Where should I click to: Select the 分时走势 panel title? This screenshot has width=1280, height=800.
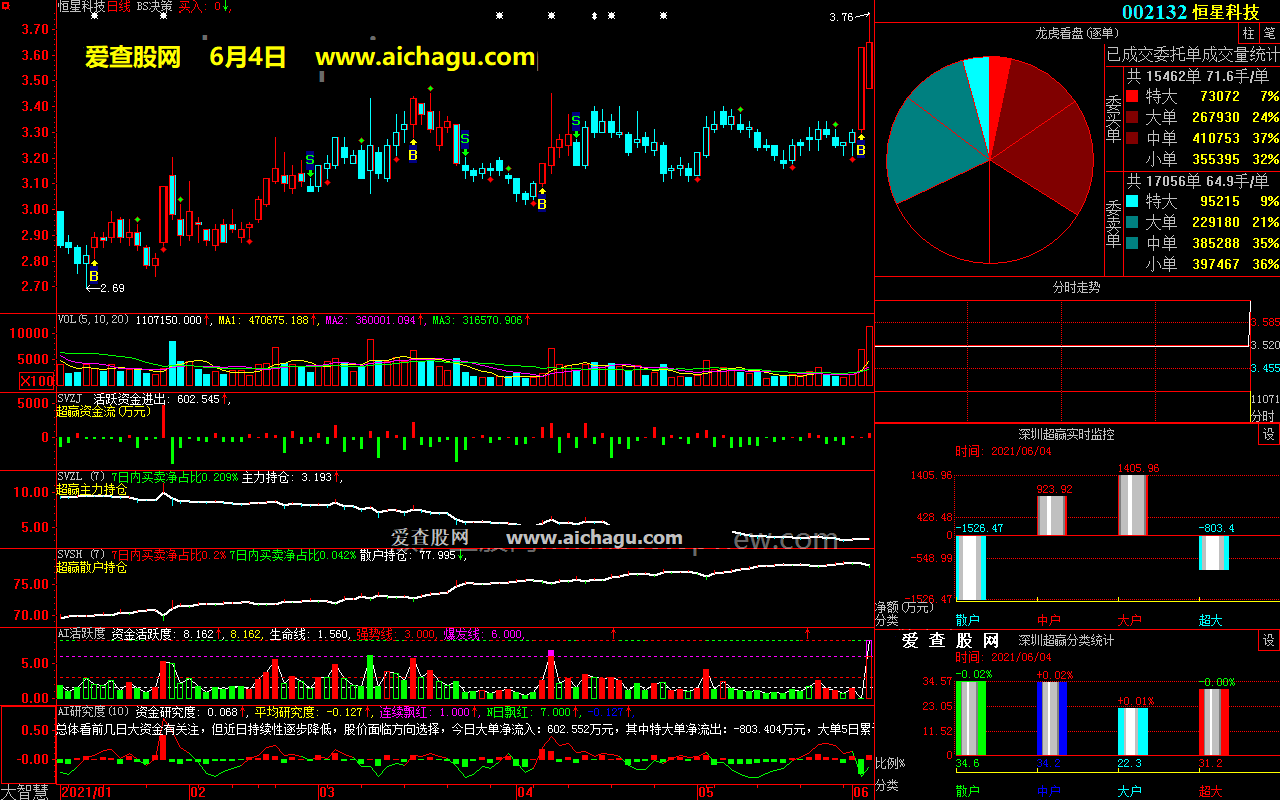tap(1076, 287)
